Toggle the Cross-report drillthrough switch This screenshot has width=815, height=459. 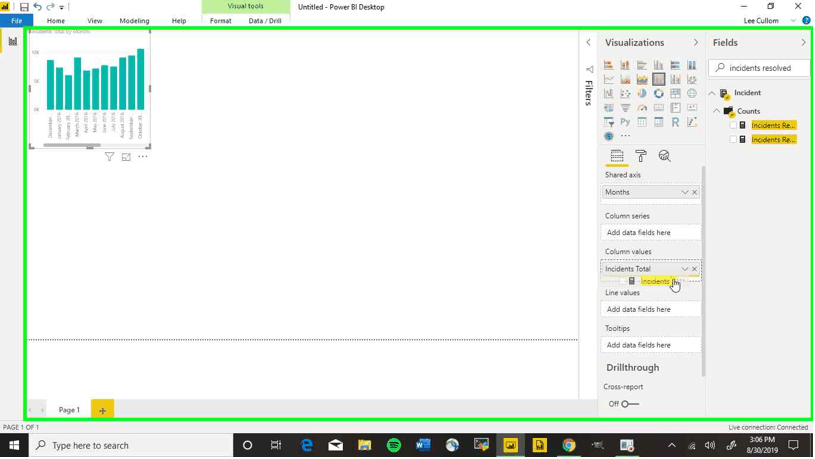coord(630,404)
